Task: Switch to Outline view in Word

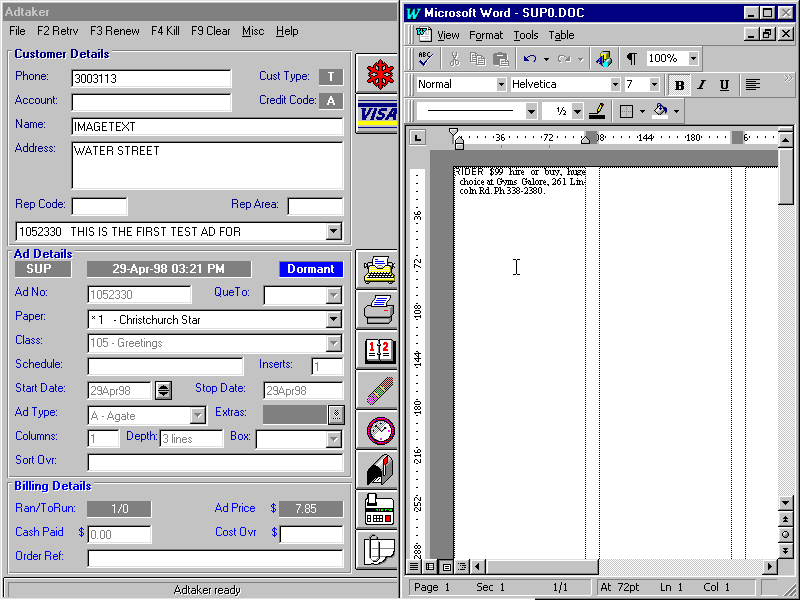Action: pyautogui.click(x=462, y=566)
